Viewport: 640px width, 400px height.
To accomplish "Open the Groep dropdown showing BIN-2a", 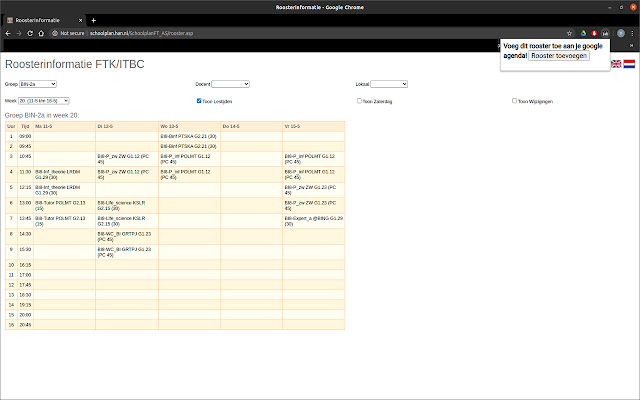I will (38, 84).
